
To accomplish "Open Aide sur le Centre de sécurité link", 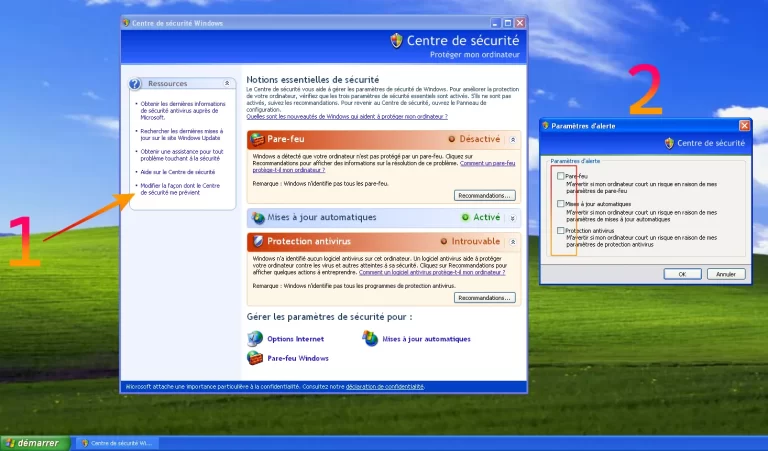I will pyautogui.click(x=178, y=172).
